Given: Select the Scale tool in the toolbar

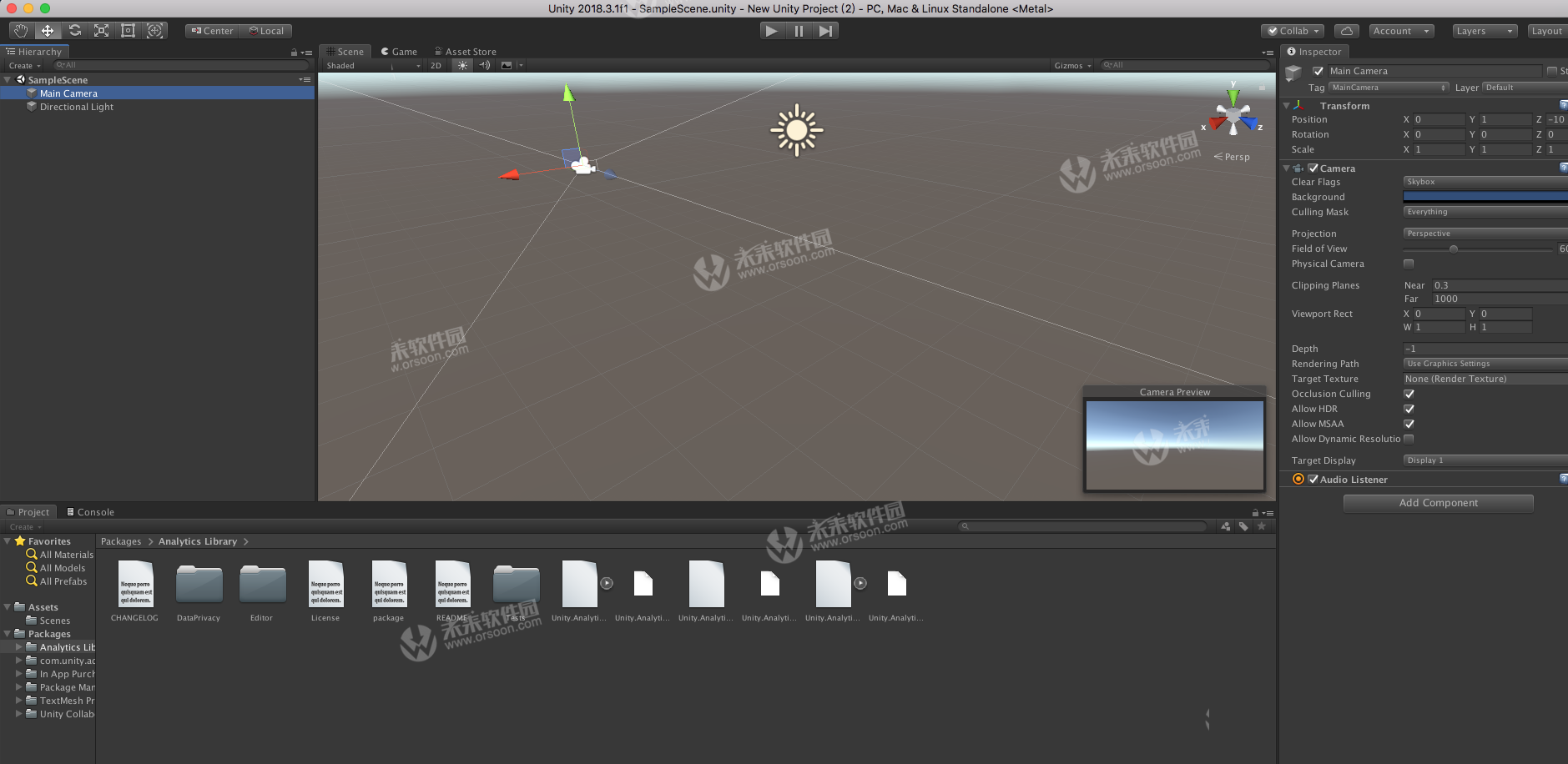Looking at the screenshot, I should coord(101,31).
